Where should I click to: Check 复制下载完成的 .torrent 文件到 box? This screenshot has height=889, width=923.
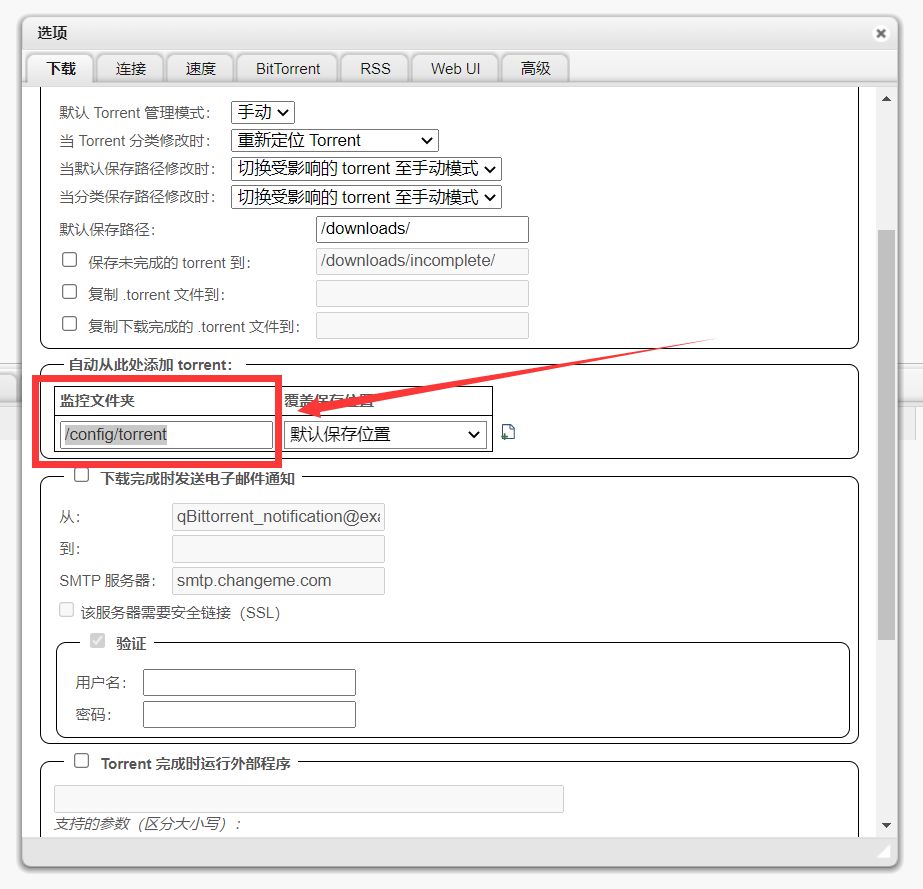[x=69, y=323]
